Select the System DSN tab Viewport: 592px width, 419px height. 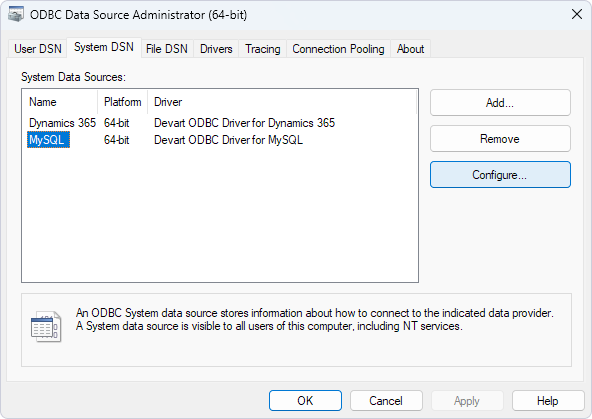pos(104,47)
